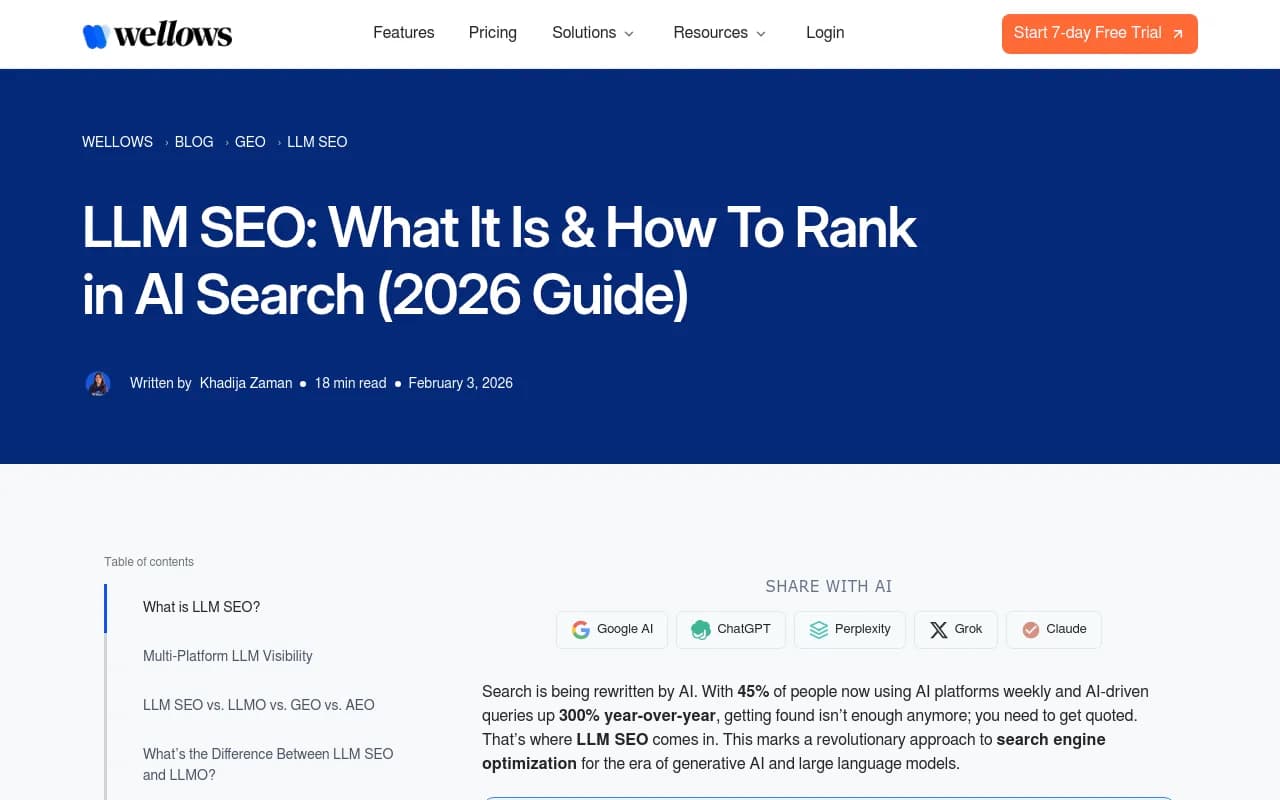
Task: Select Pricing in the navigation menu
Action: 492,33
